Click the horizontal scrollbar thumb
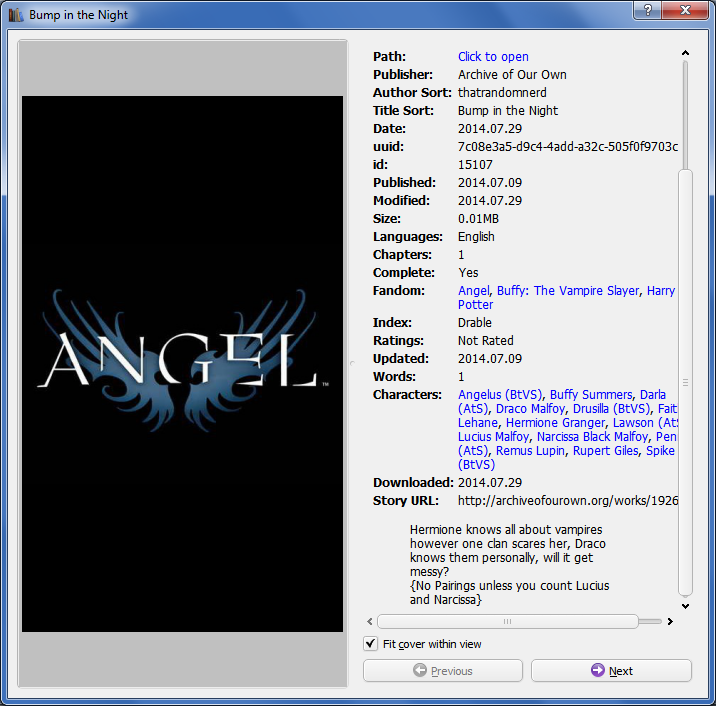 tap(507, 621)
